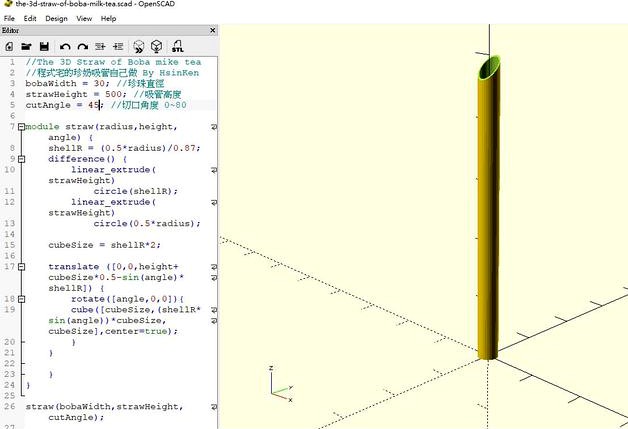Render the model with the Render icon
628x429 pixels.
(x=158, y=46)
